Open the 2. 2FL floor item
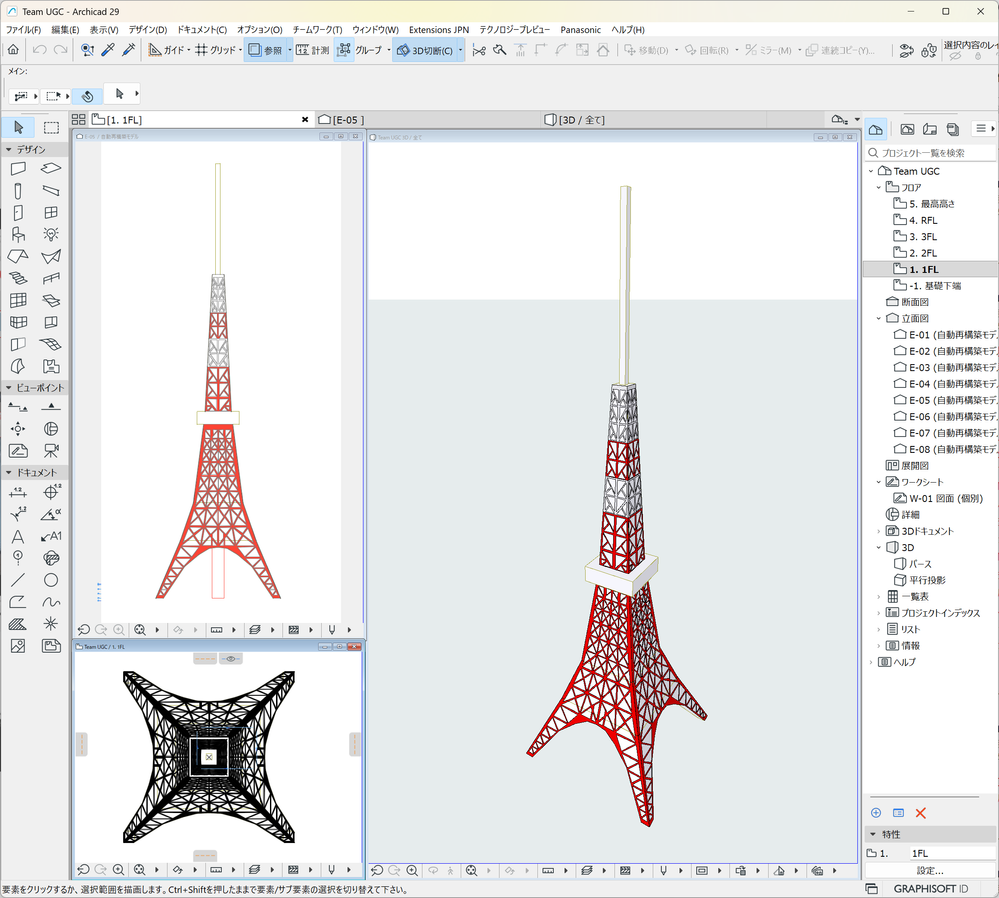Screen dimensions: 999x898 click(916, 253)
